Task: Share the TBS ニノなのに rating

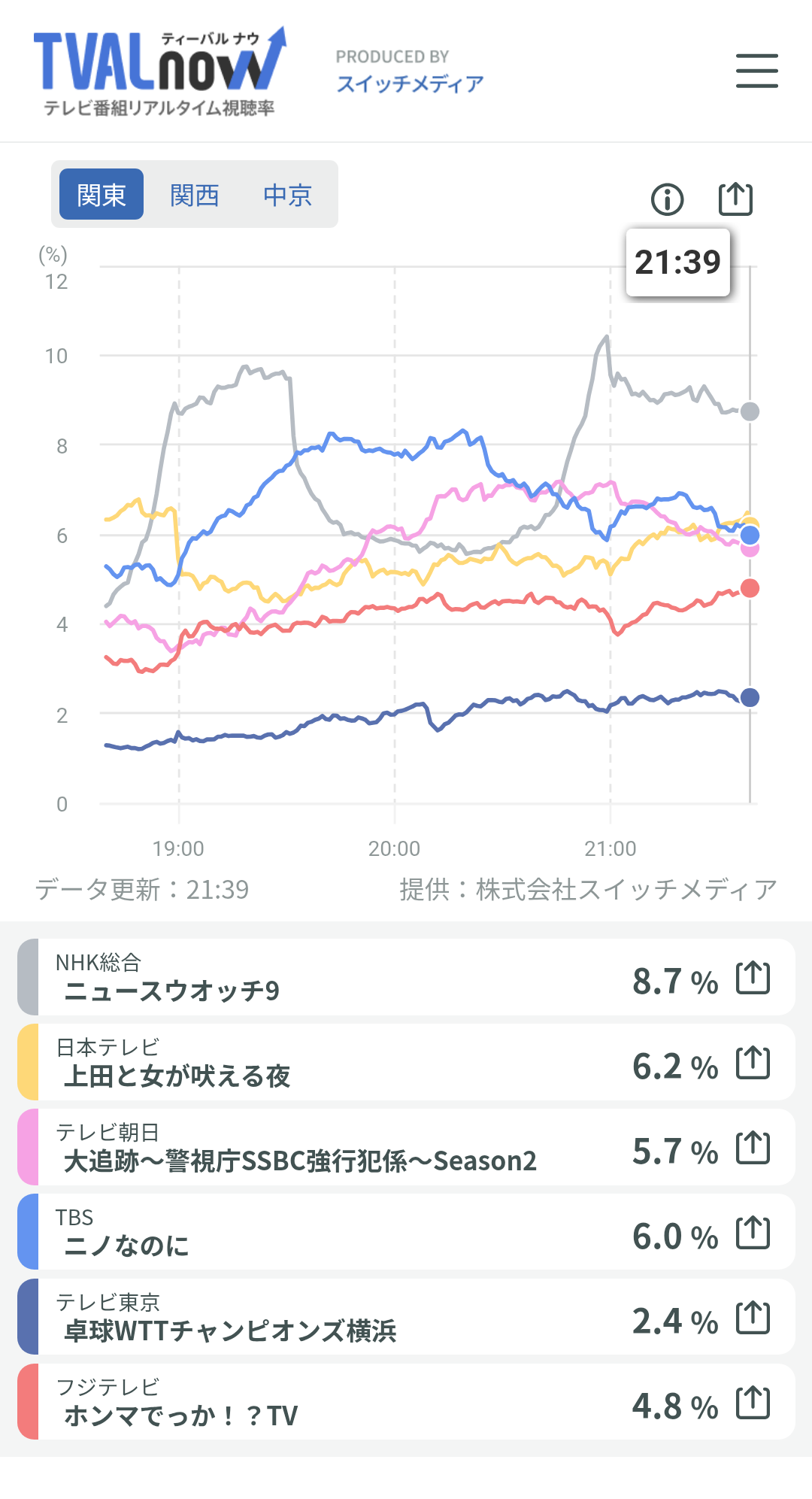Action: pyautogui.click(x=753, y=1233)
